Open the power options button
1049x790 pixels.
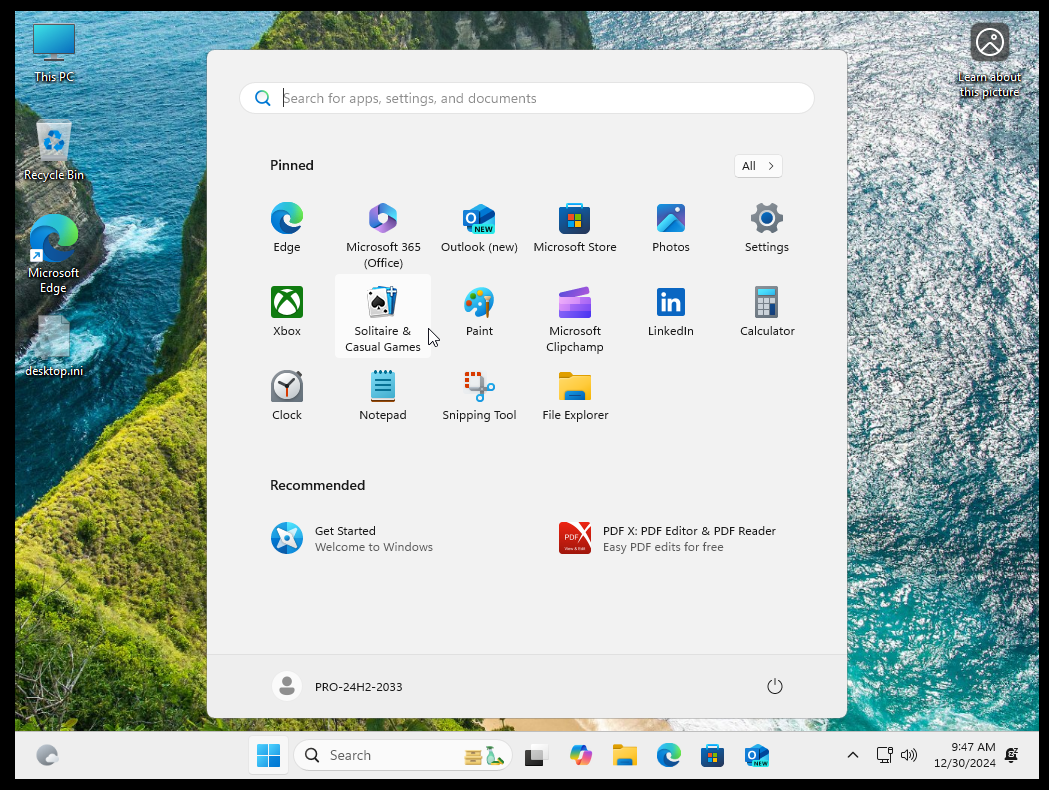click(774, 686)
